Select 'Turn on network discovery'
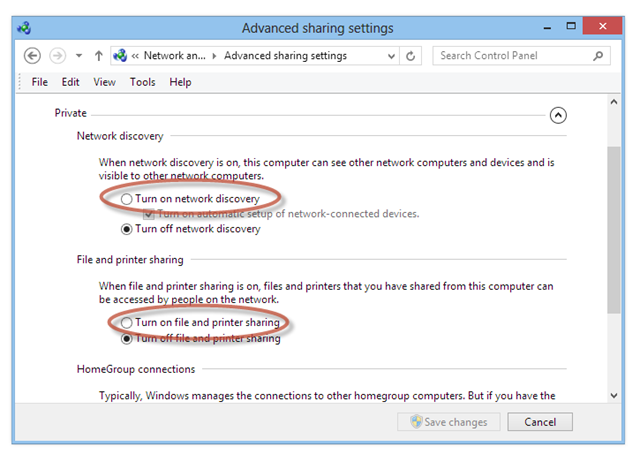This screenshot has width=640, height=462. pos(190,199)
